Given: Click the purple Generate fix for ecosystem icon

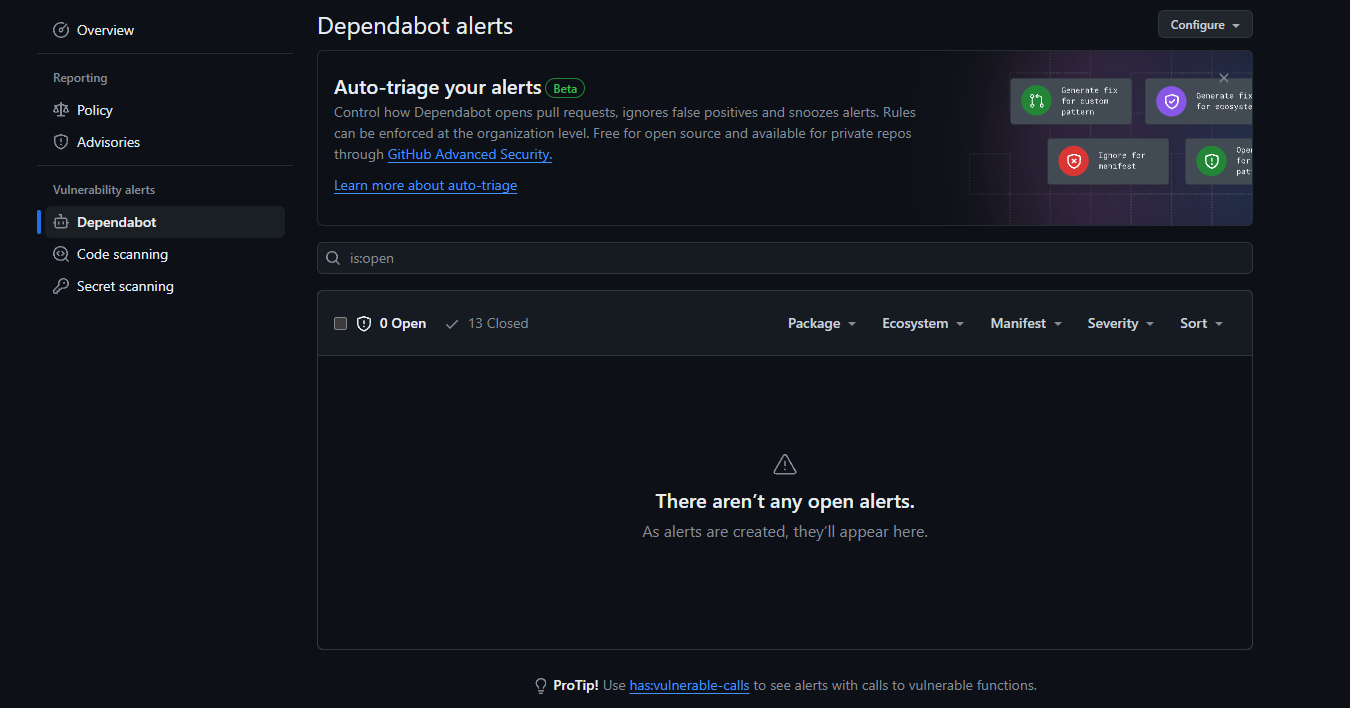Looking at the screenshot, I should [x=1171, y=101].
